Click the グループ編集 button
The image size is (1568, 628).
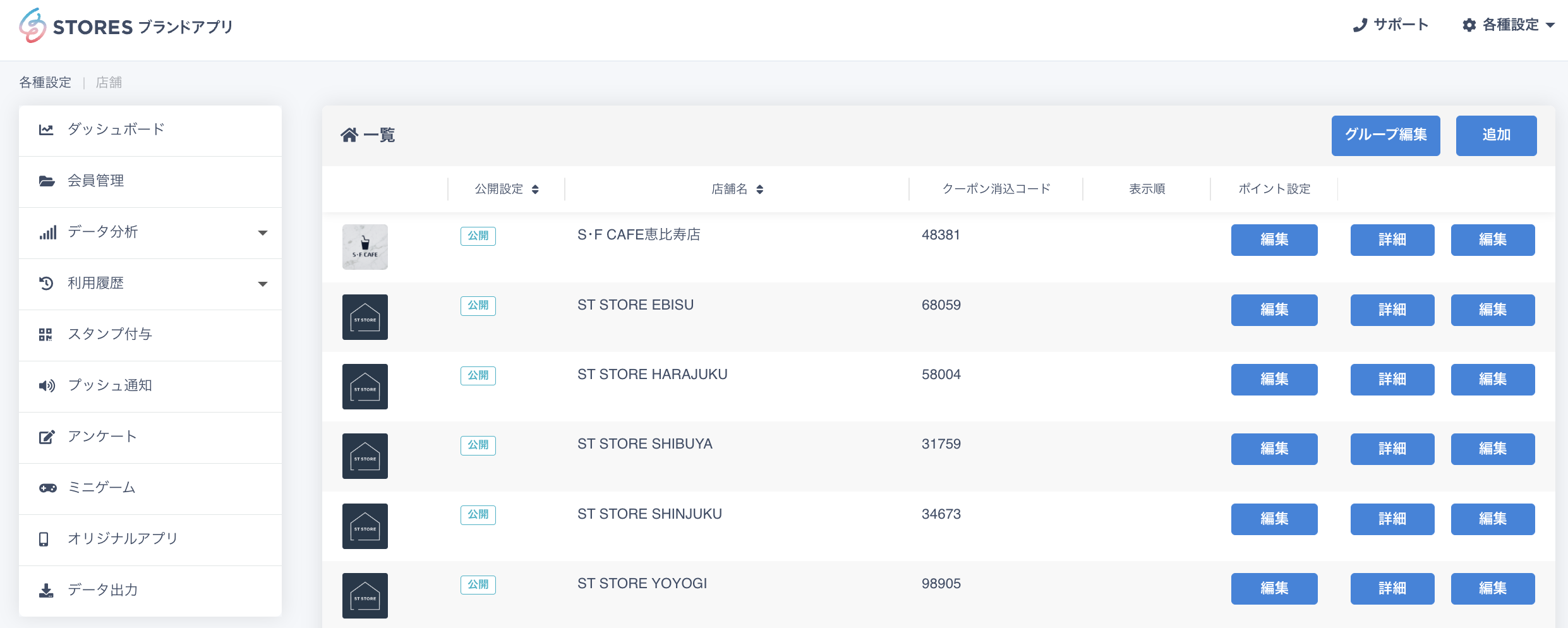coord(1385,135)
